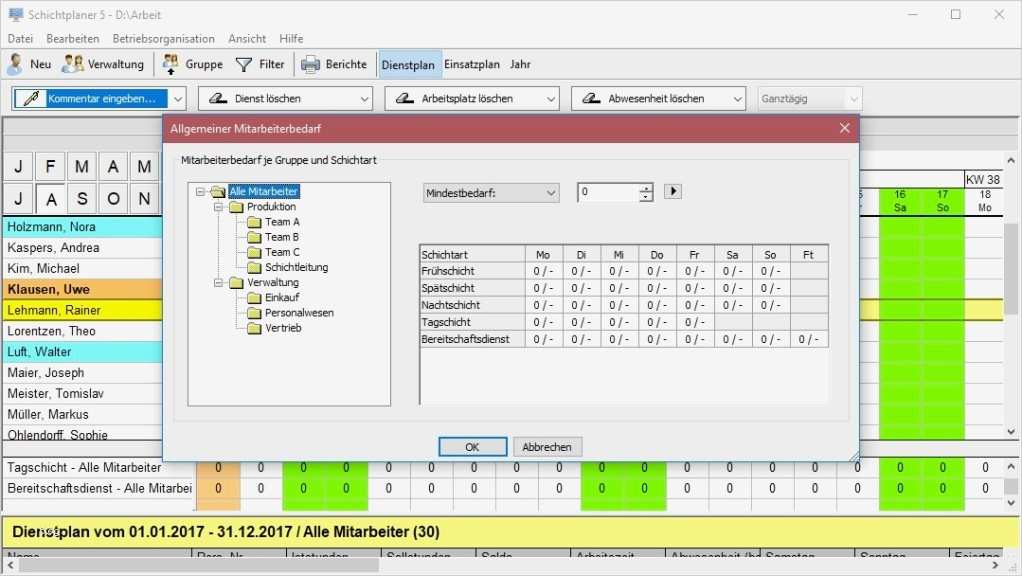Open the Betriebsorganisation menu
The image size is (1022, 576).
(x=164, y=38)
